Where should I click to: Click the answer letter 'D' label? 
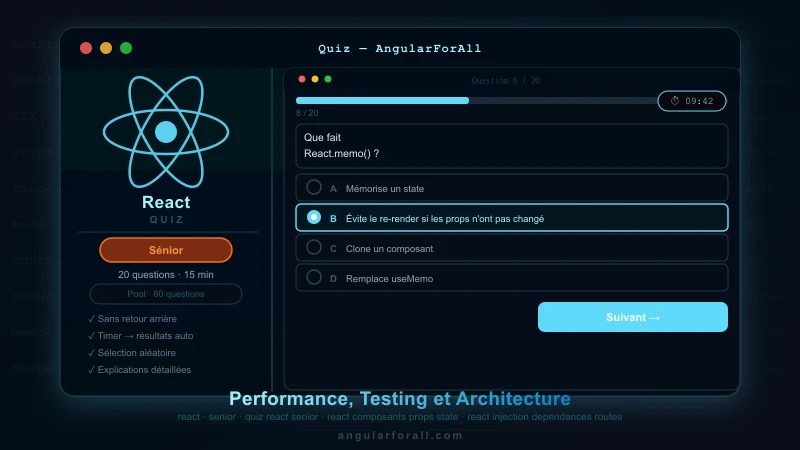(x=333, y=279)
